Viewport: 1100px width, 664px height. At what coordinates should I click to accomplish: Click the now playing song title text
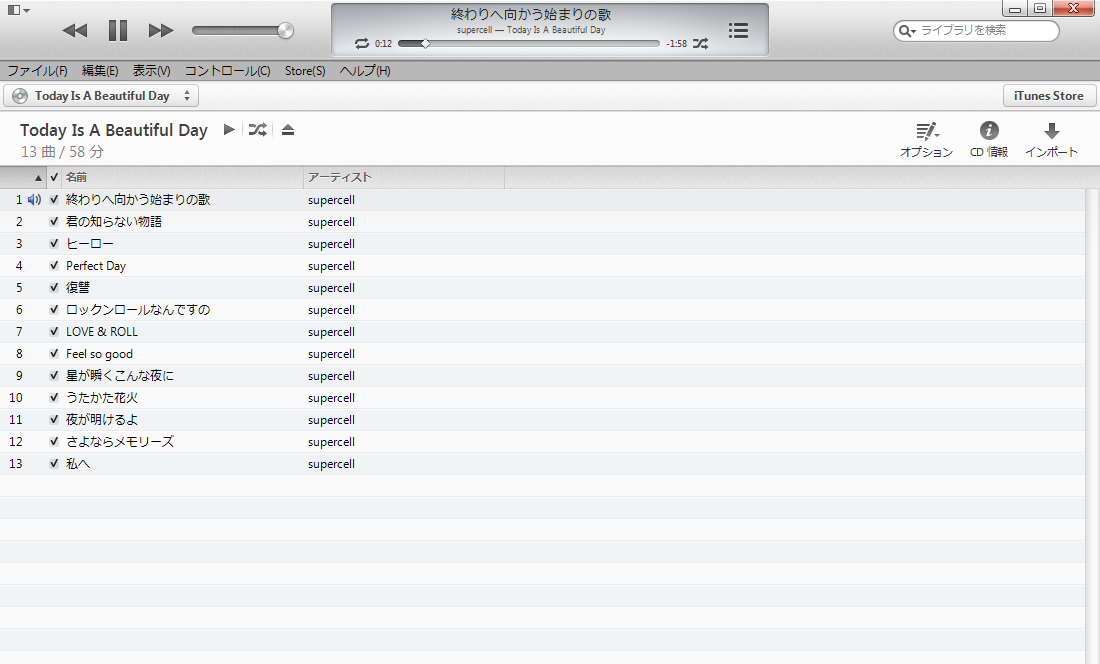[531, 14]
